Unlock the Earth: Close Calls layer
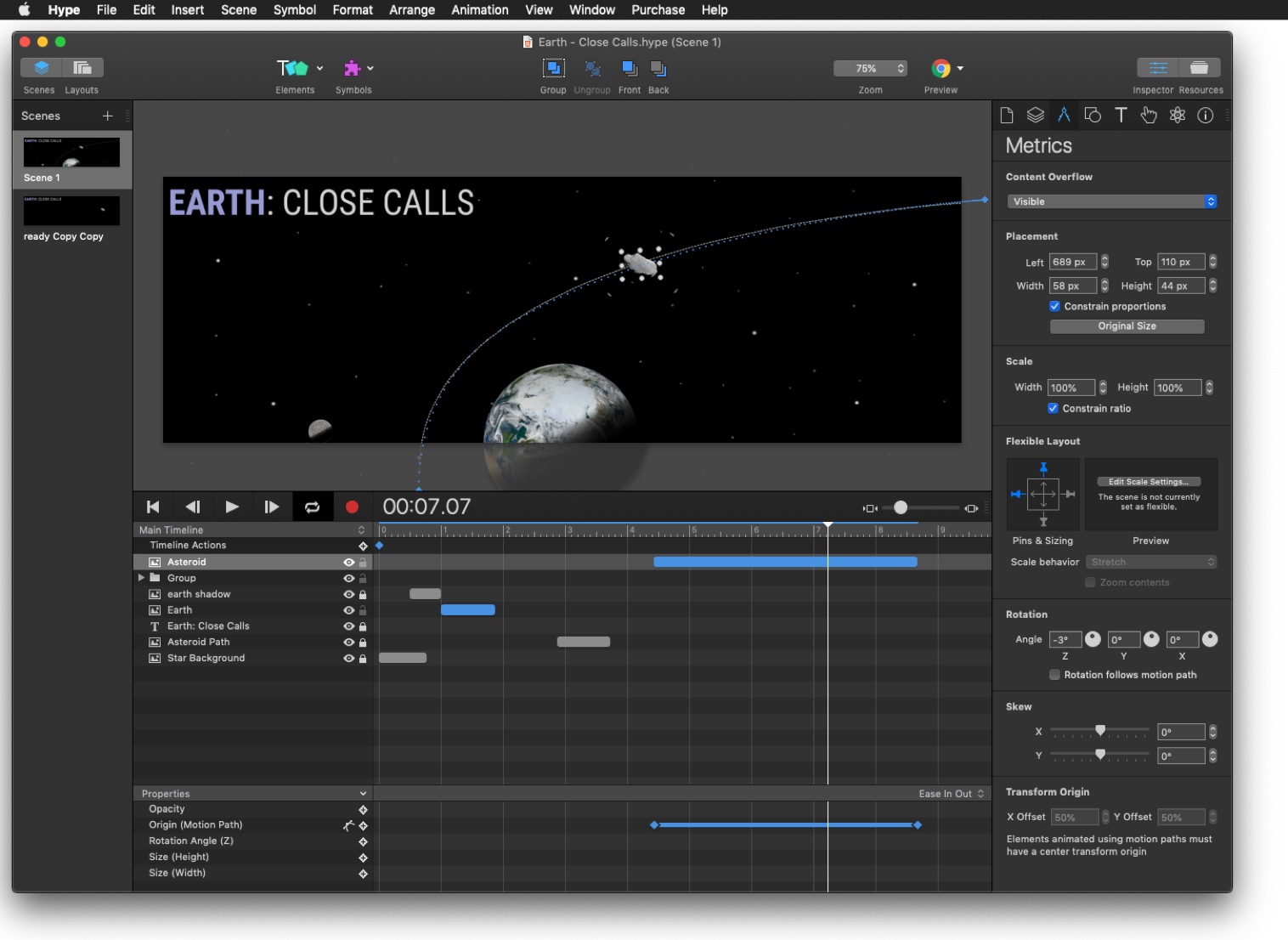This screenshot has height=940, width=1288. [x=363, y=626]
